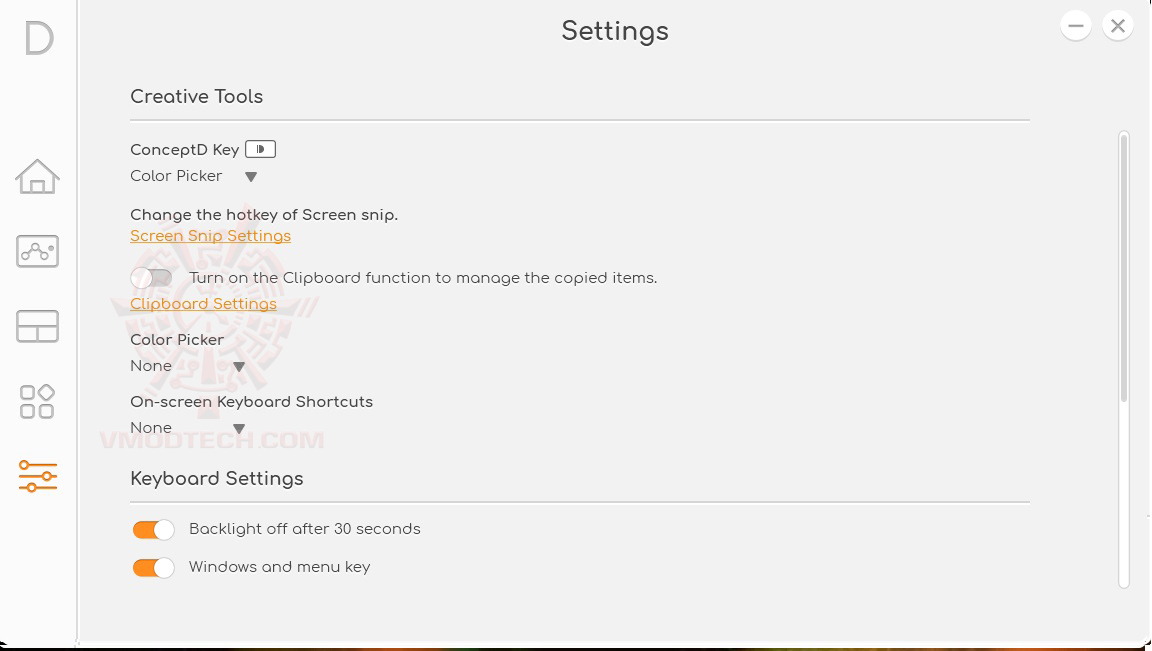Image resolution: width=1152 pixels, height=651 pixels.
Task: Open the Color Picker None dropdown
Action: (x=239, y=367)
